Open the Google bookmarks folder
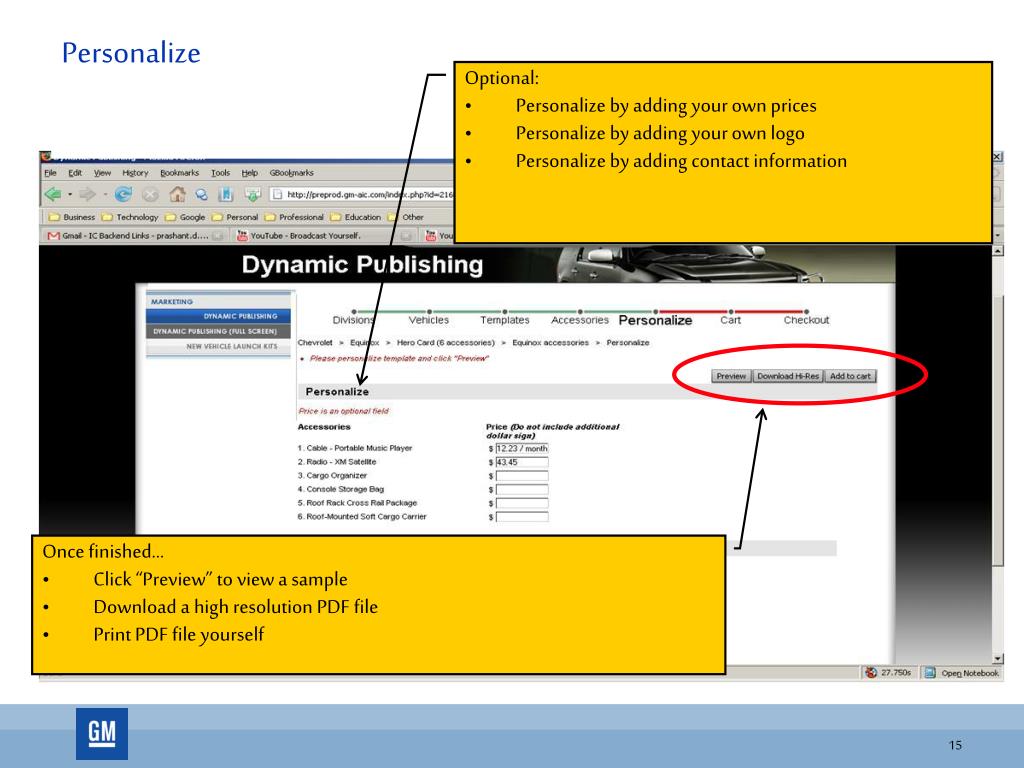1024x768 pixels. coord(185,217)
